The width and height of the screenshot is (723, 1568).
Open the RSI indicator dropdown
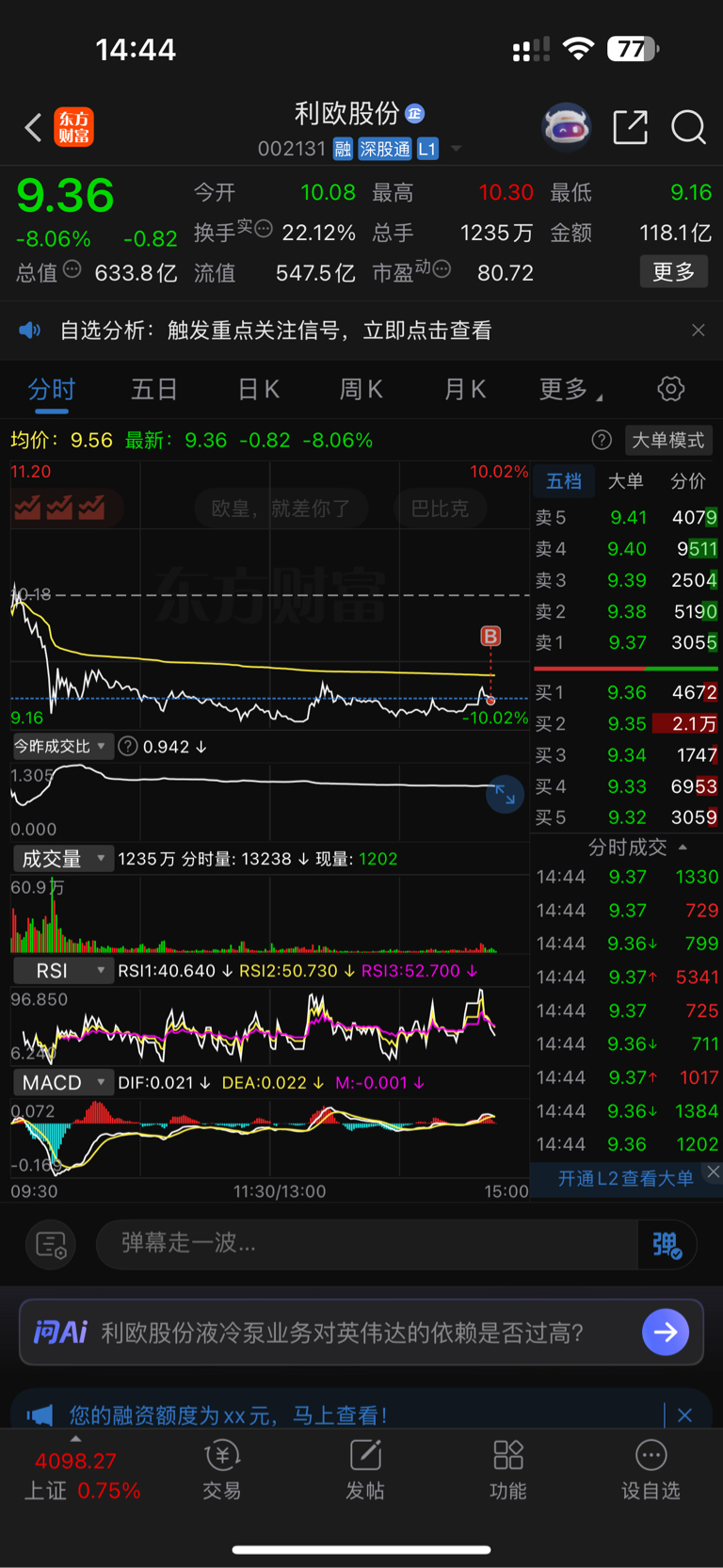pos(62,970)
